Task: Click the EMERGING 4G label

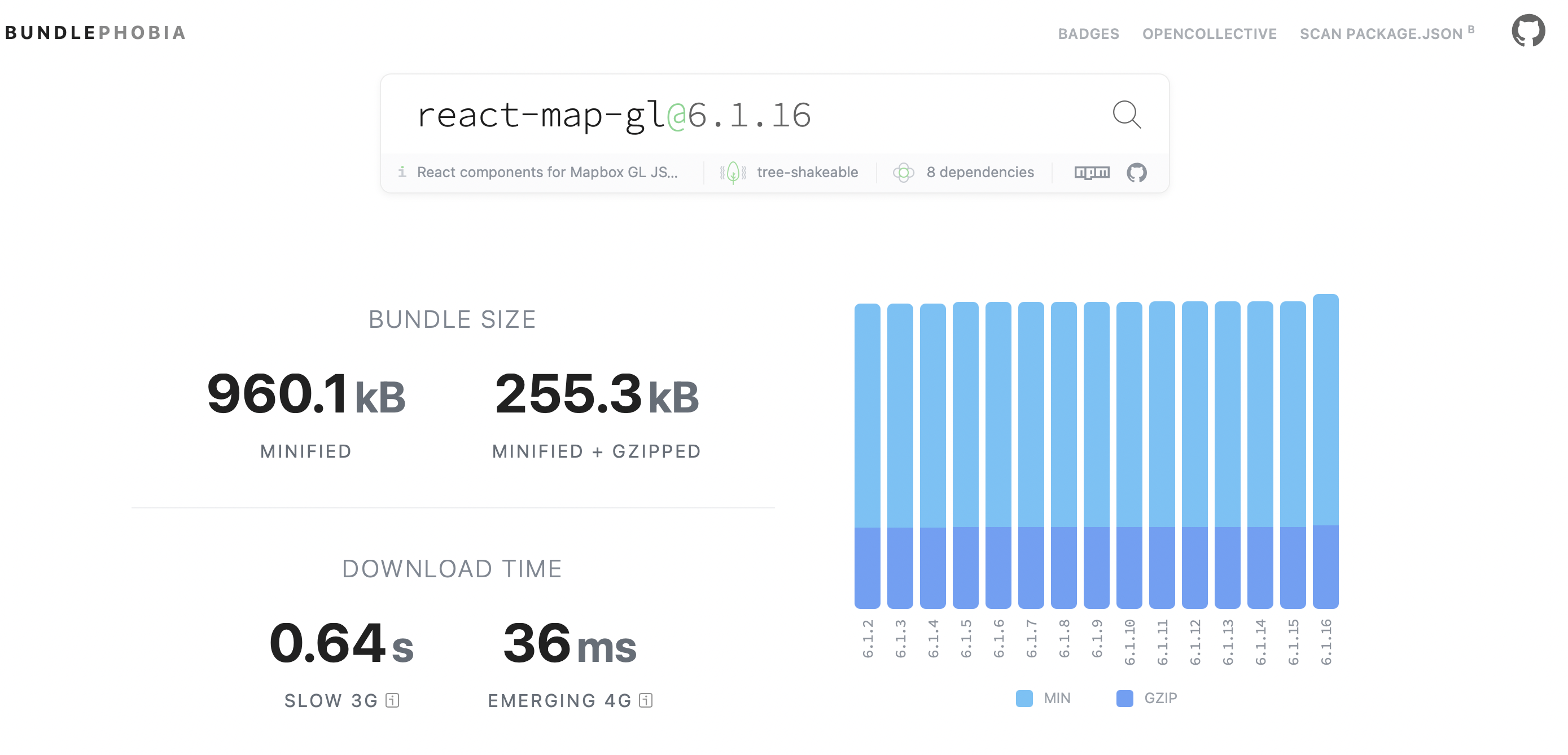Action: click(x=560, y=701)
